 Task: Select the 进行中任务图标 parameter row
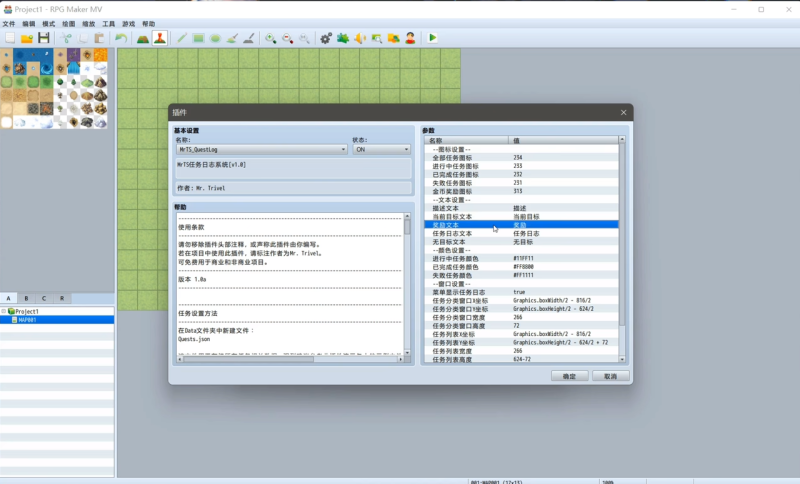pyautogui.click(x=521, y=166)
